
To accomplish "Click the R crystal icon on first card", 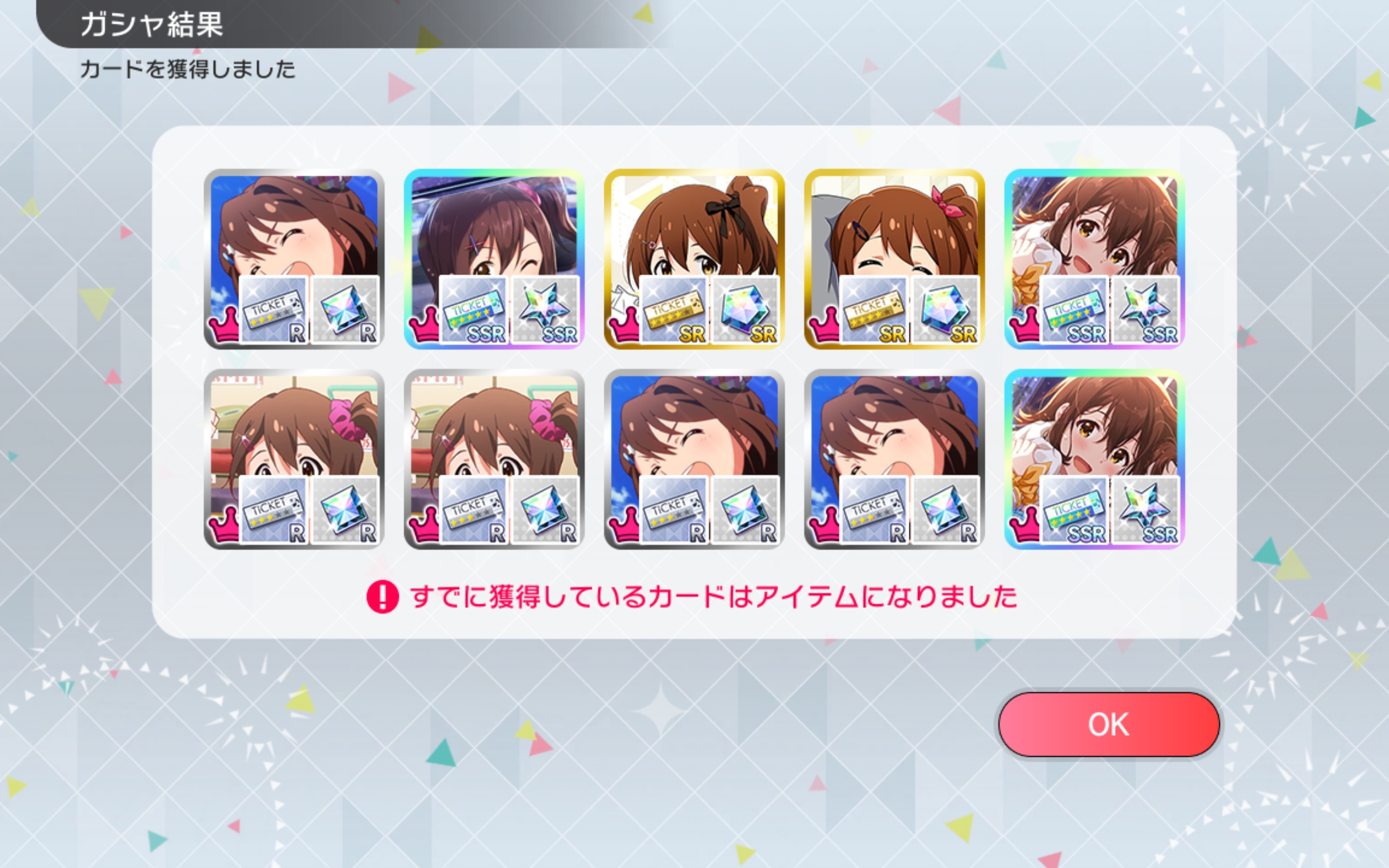I will point(345,309).
